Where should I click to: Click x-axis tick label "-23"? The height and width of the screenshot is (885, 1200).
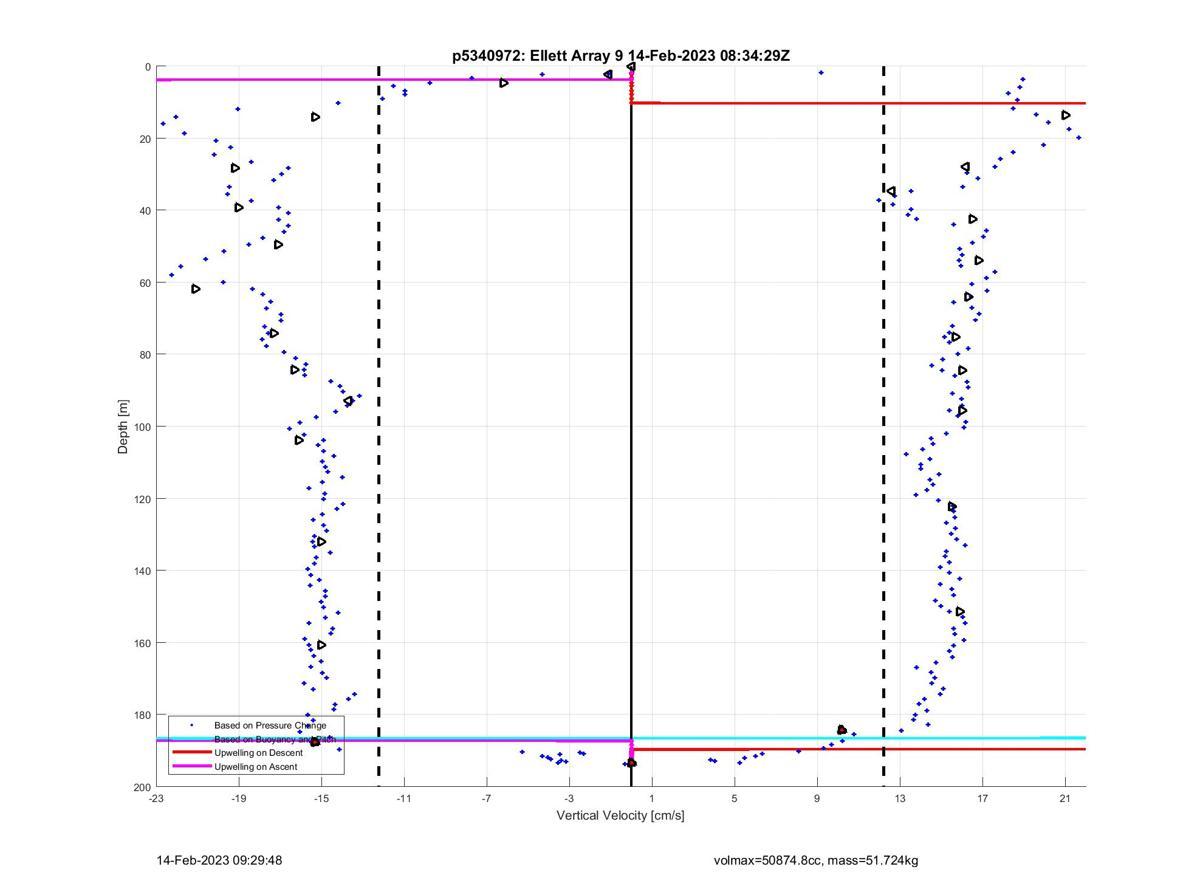click(156, 798)
